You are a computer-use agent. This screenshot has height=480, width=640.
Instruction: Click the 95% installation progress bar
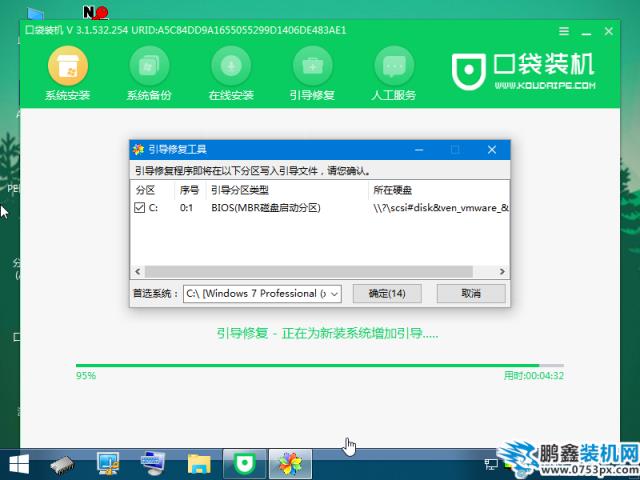(320, 365)
